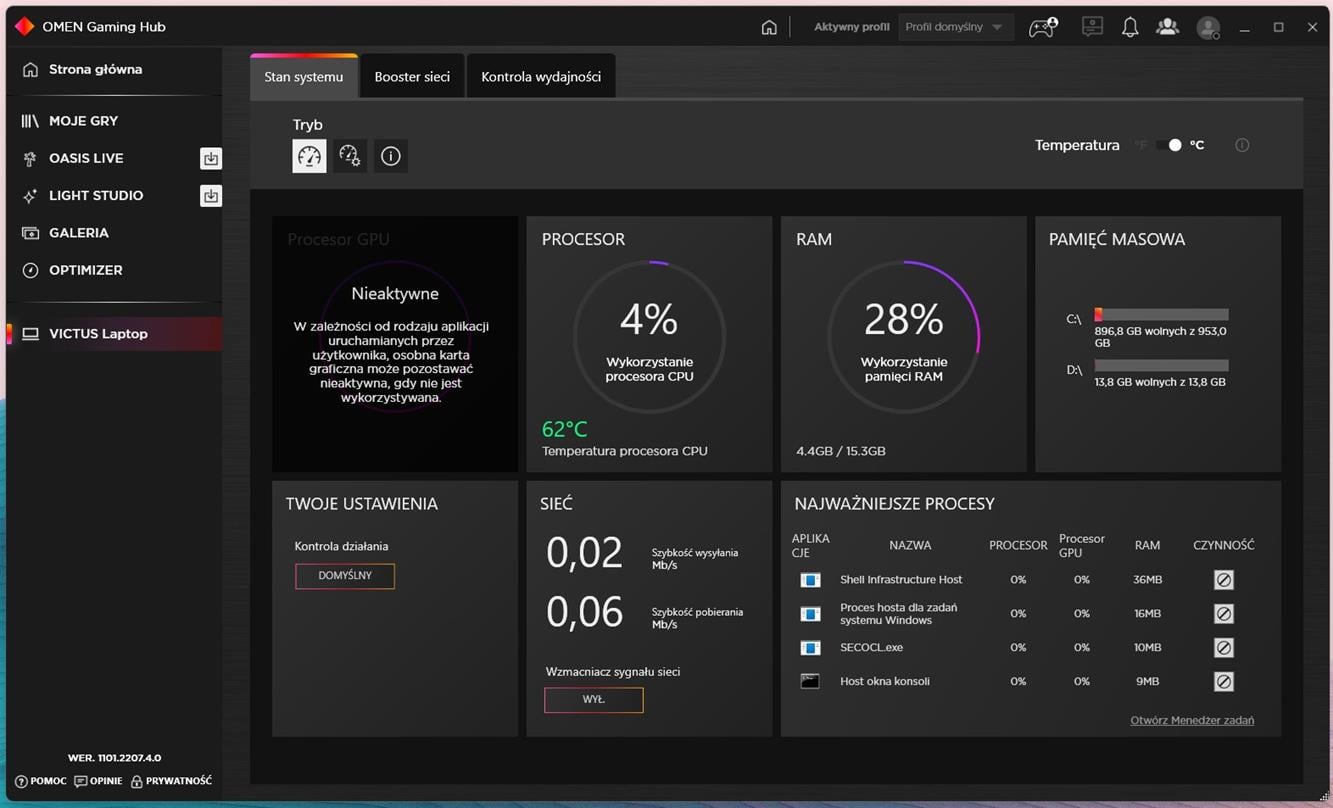Click Host okna konsoli application icon
The height and width of the screenshot is (808, 1333).
810,682
